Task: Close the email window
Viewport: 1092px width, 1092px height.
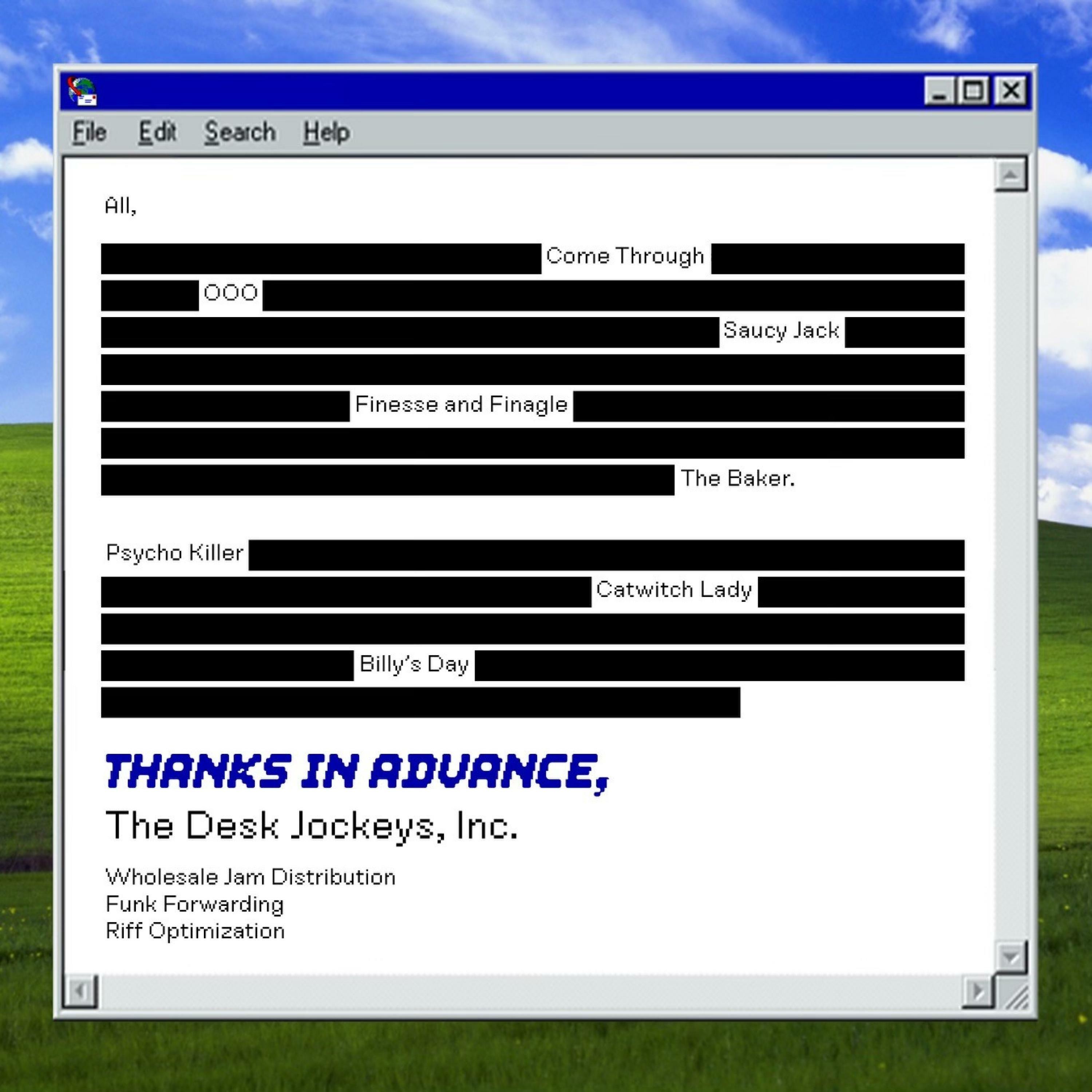Action: click(1010, 90)
